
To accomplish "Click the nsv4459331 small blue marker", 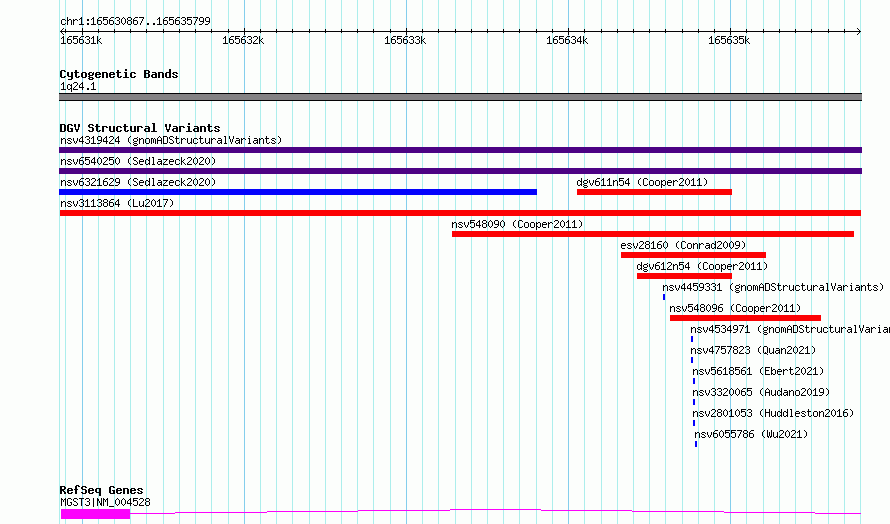I will point(664,297).
